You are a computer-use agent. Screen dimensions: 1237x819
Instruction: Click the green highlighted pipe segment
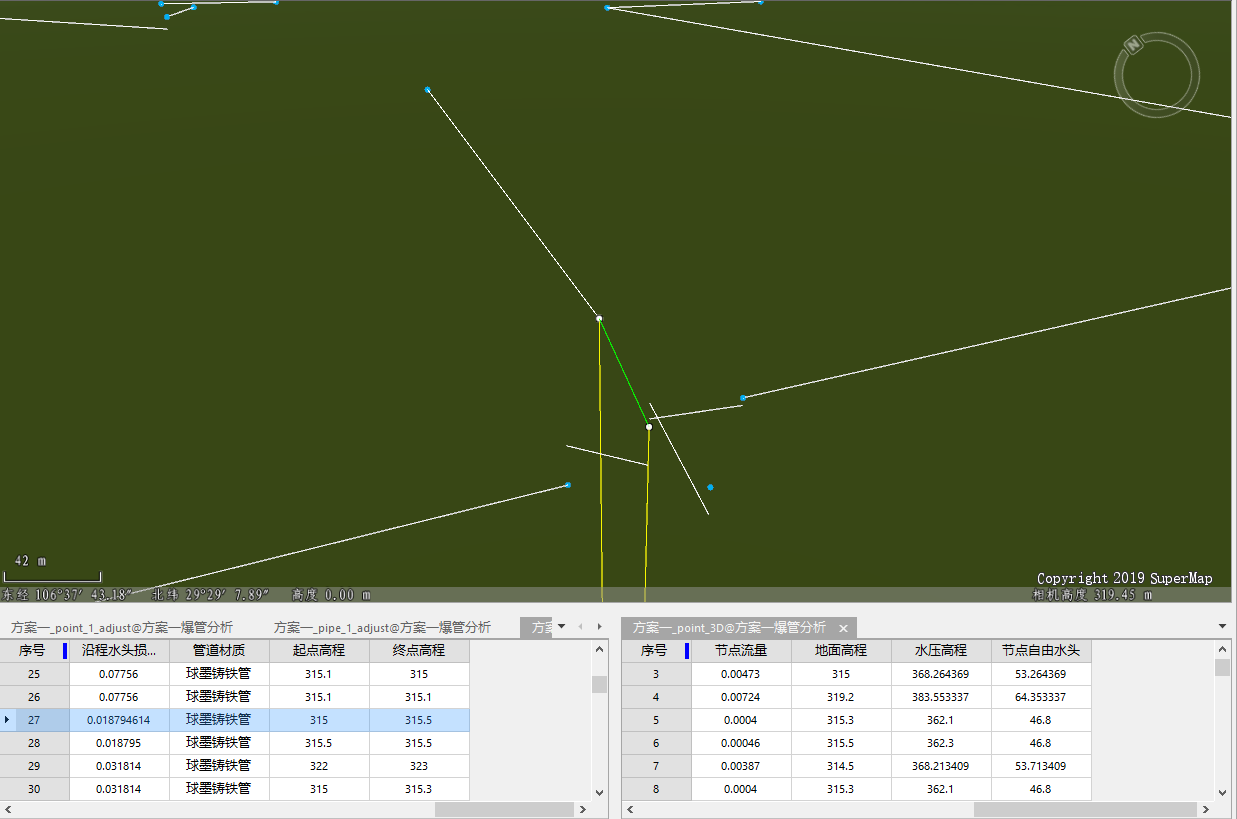pos(624,372)
